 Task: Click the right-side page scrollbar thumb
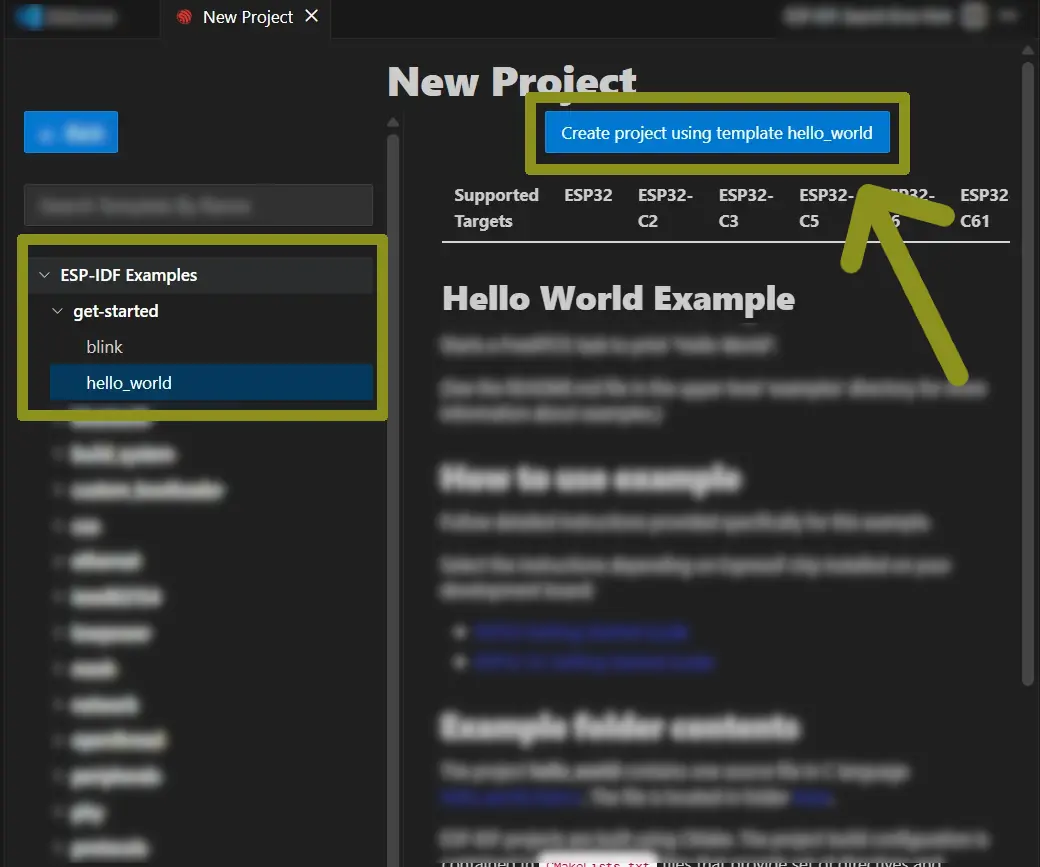point(1027,370)
